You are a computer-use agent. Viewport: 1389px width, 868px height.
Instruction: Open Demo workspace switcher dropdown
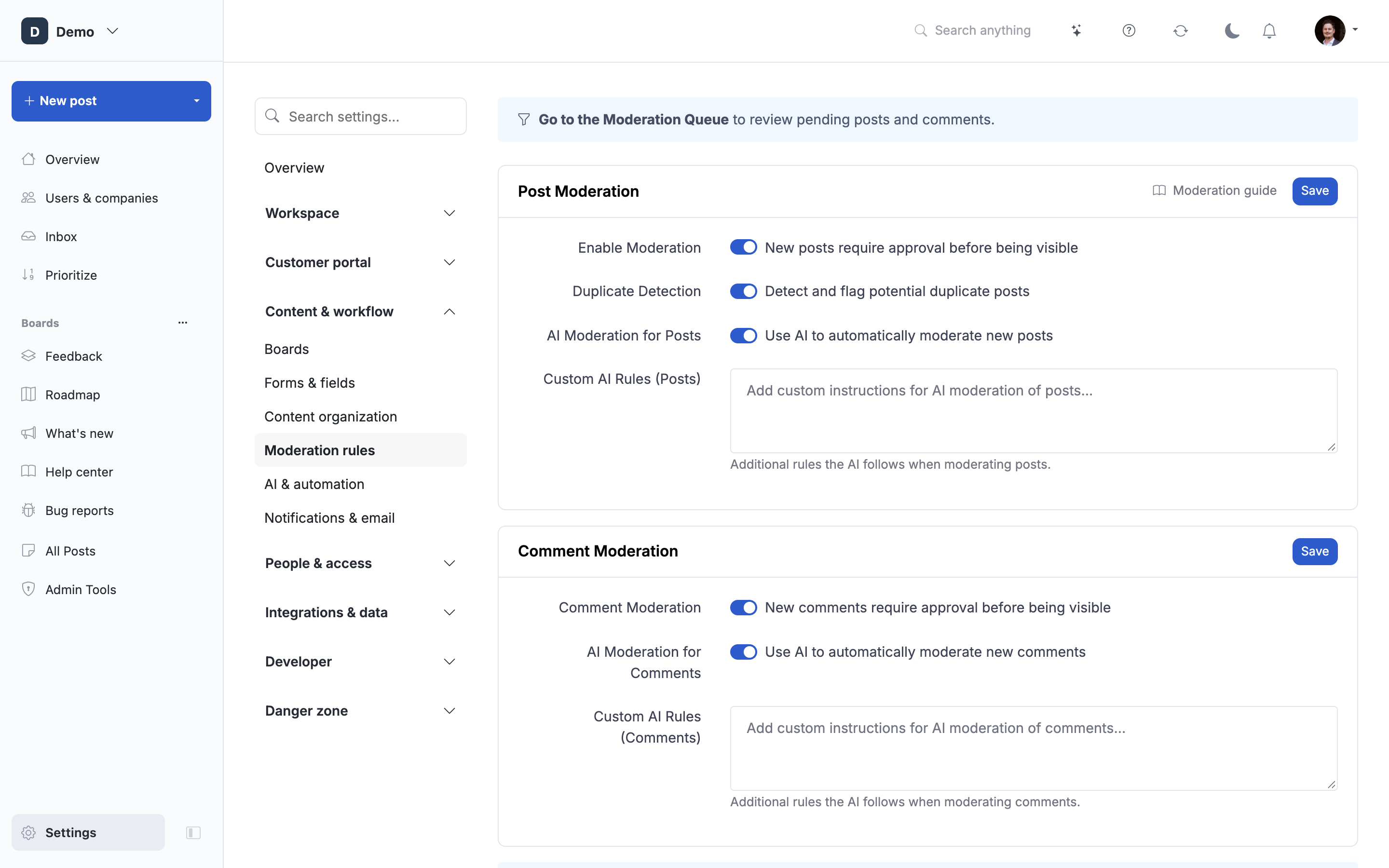[70, 31]
